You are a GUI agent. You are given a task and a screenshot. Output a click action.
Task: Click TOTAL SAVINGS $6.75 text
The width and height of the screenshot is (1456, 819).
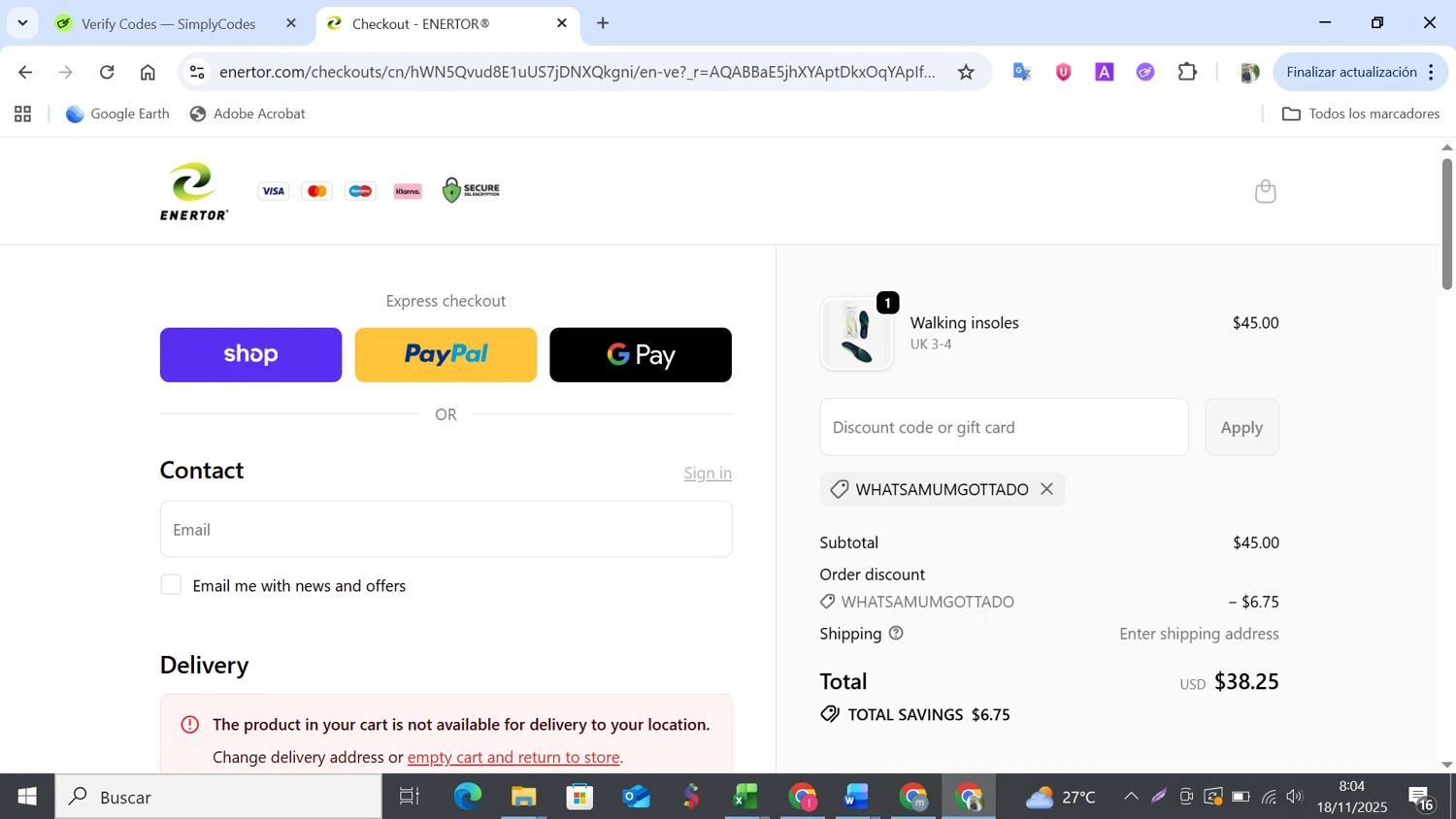click(x=929, y=714)
